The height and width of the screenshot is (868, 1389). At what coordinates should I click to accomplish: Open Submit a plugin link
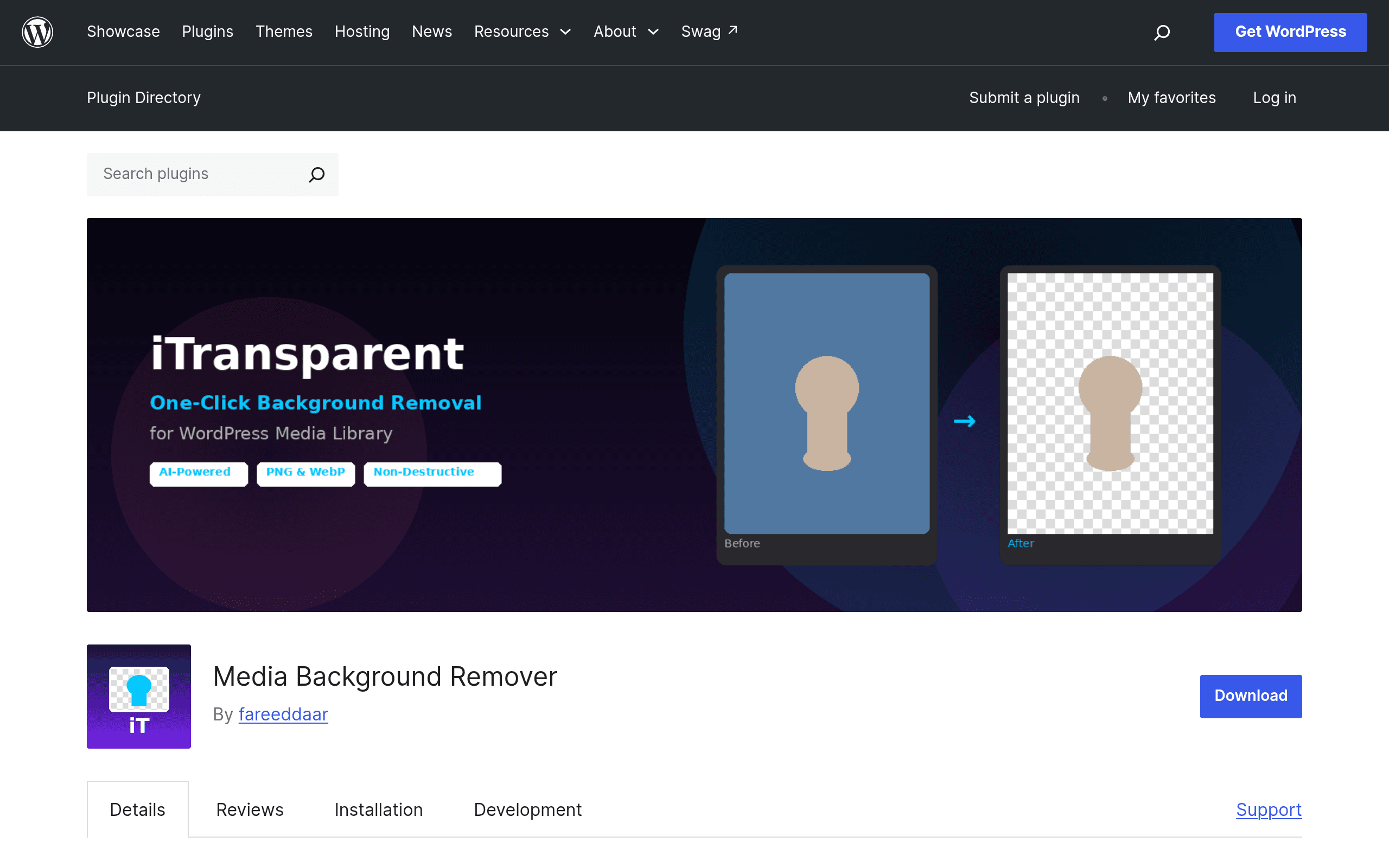(x=1024, y=98)
